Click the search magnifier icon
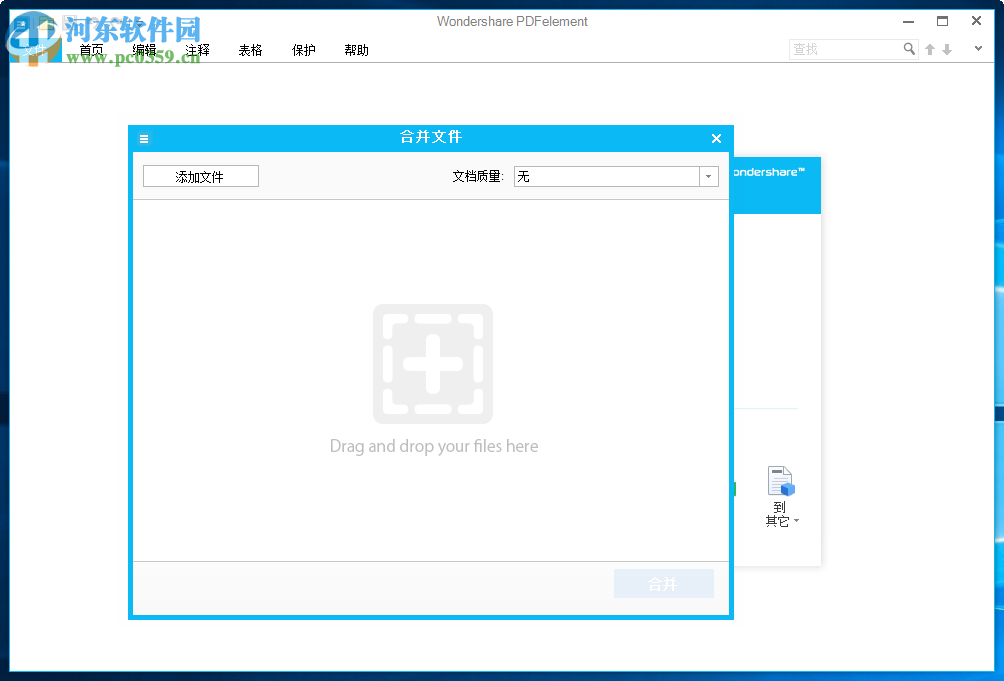 (x=909, y=48)
